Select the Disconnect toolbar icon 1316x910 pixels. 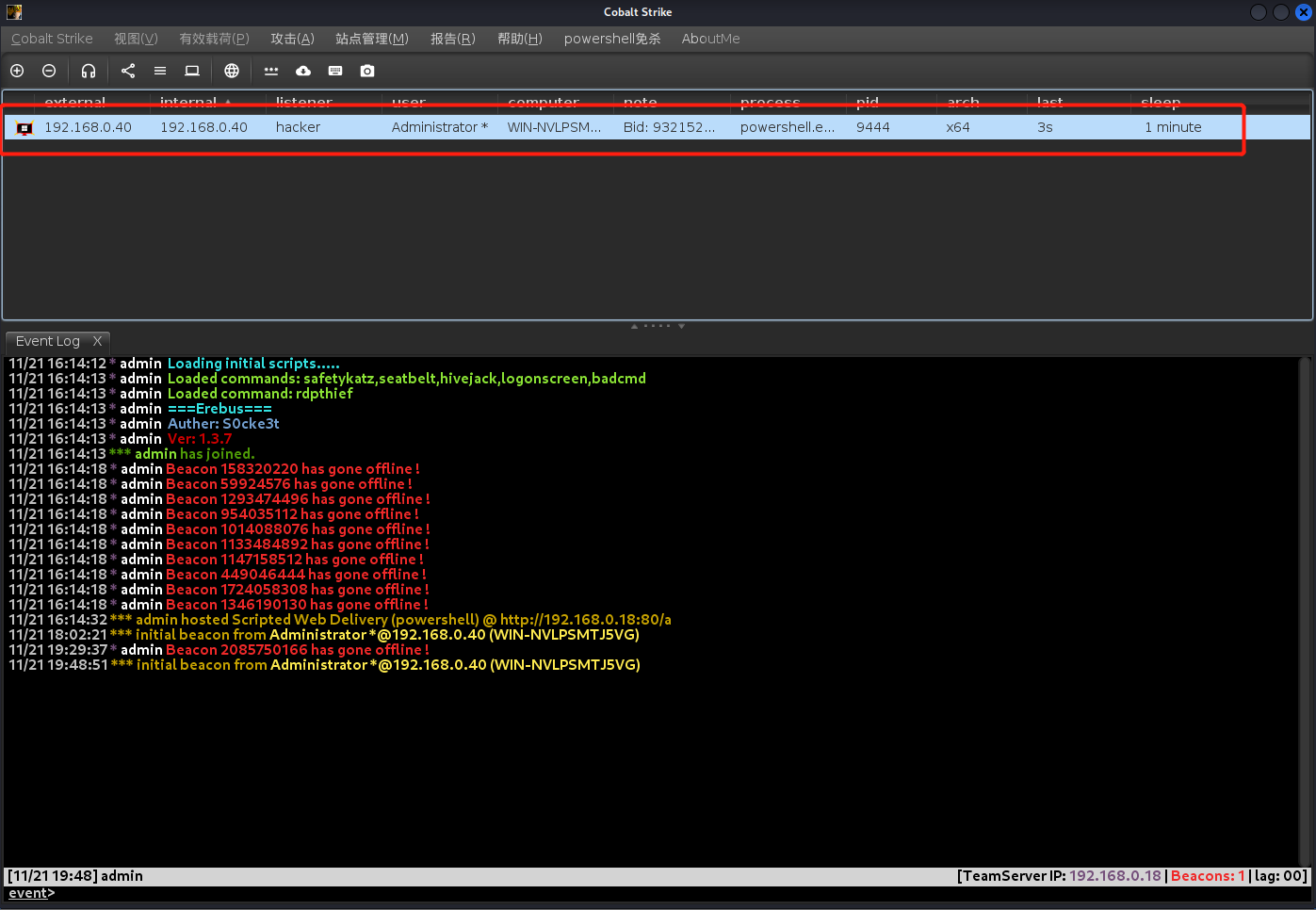click(x=49, y=71)
